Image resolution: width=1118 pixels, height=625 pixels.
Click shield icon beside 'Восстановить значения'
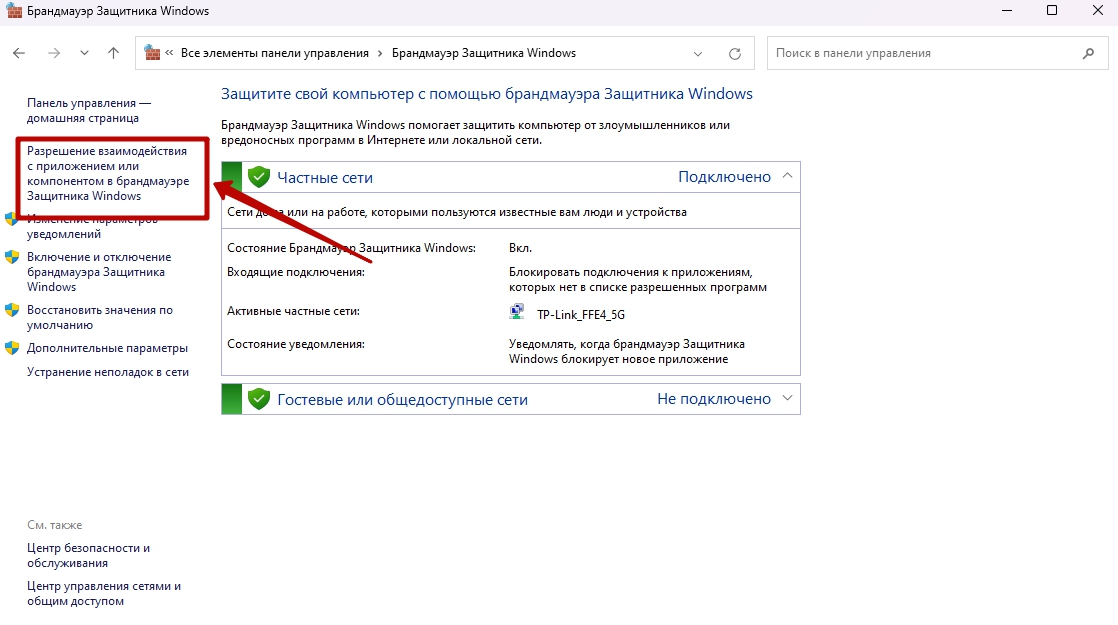[x=12, y=310]
